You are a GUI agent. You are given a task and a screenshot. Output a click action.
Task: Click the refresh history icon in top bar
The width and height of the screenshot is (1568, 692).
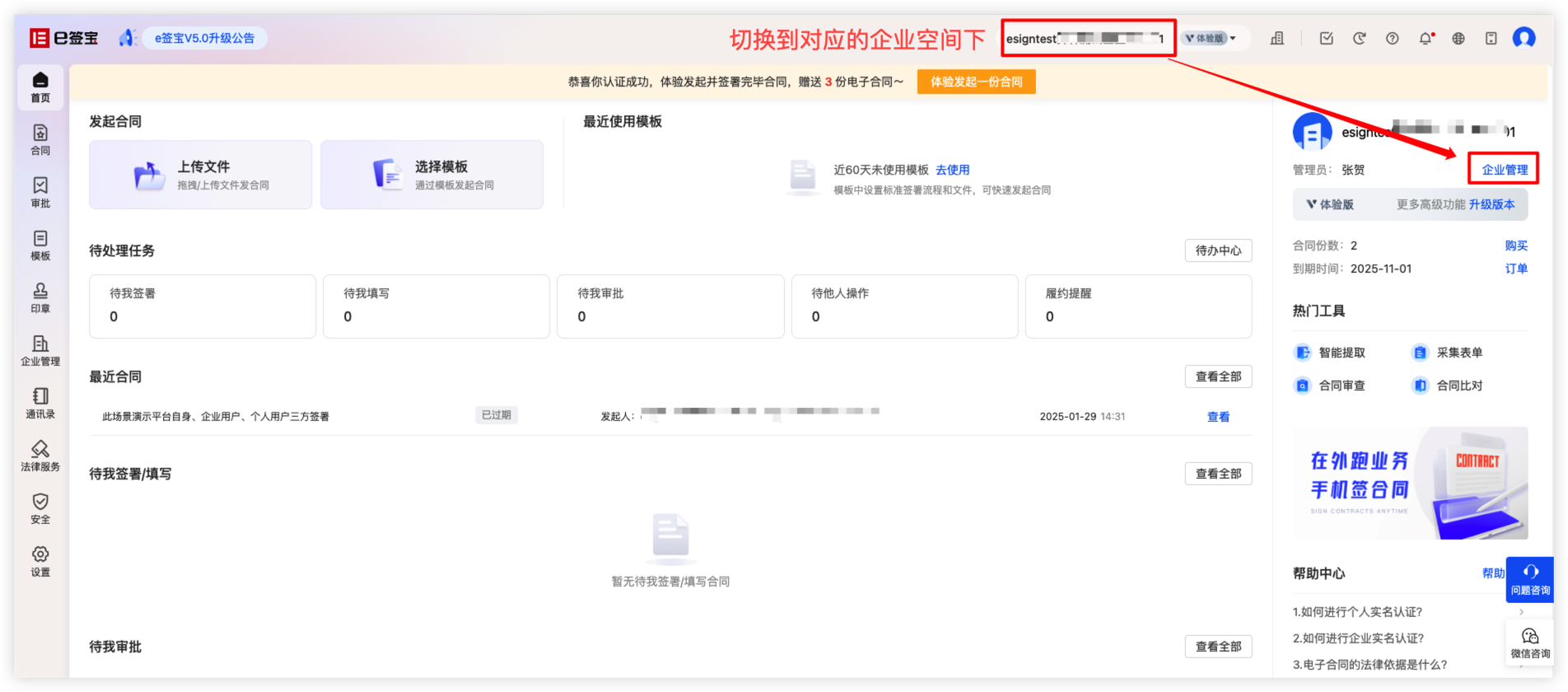click(x=1360, y=38)
